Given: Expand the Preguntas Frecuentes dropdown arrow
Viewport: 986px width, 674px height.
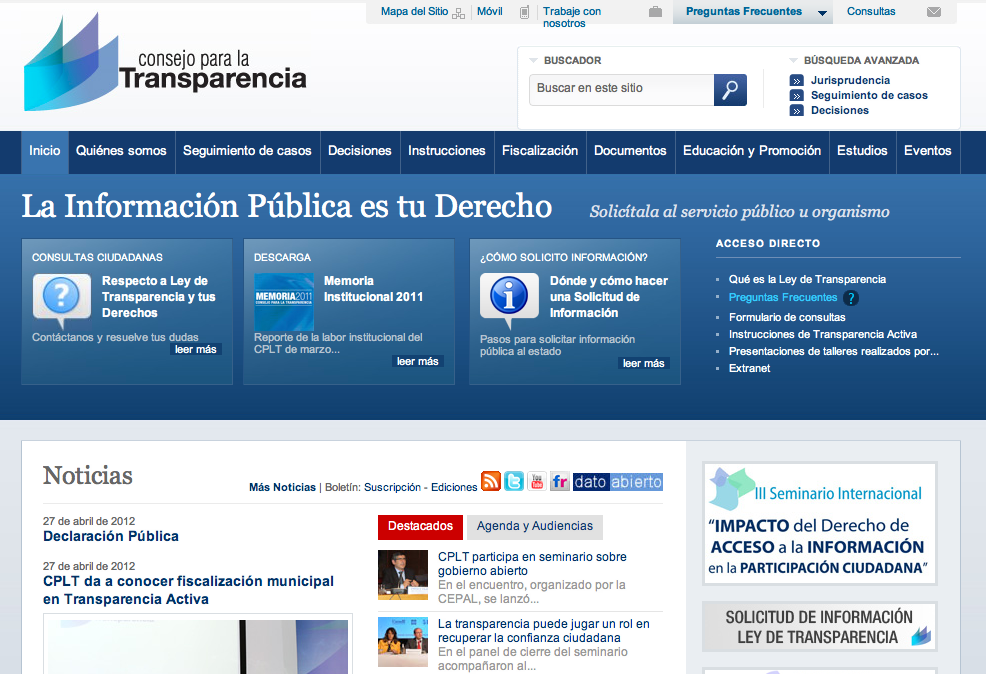Looking at the screenshot, I should 822,13.
